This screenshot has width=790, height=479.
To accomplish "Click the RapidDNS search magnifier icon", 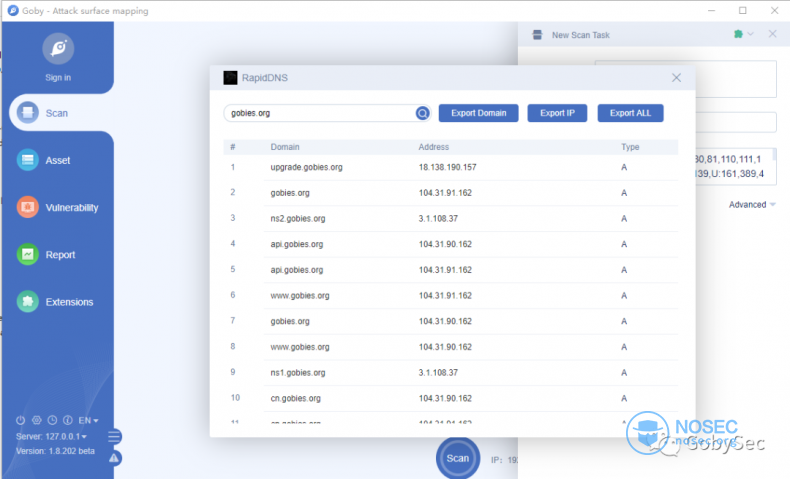I will point(422,113).
